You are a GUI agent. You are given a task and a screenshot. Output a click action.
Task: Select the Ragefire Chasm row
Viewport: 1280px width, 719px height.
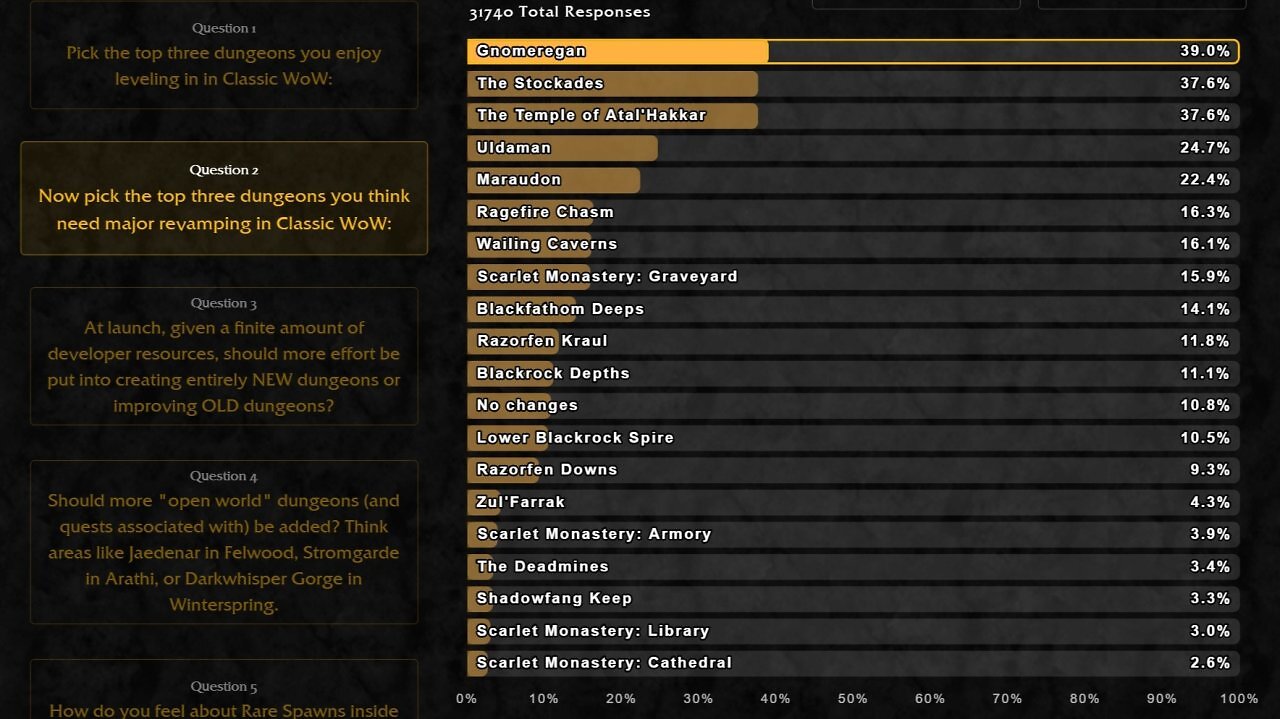click(x=853, y=212)
